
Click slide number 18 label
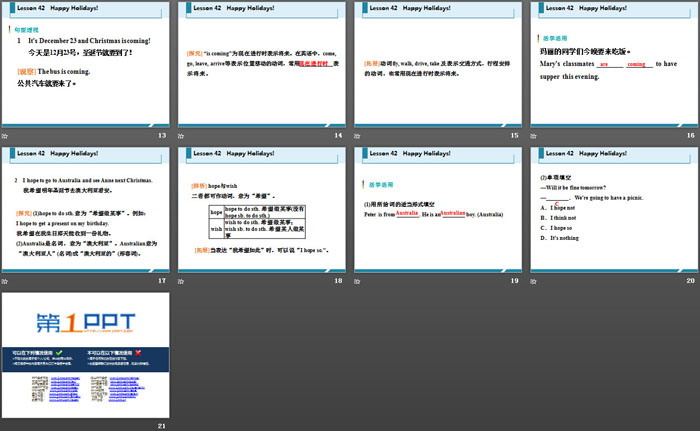click(338, 280)
